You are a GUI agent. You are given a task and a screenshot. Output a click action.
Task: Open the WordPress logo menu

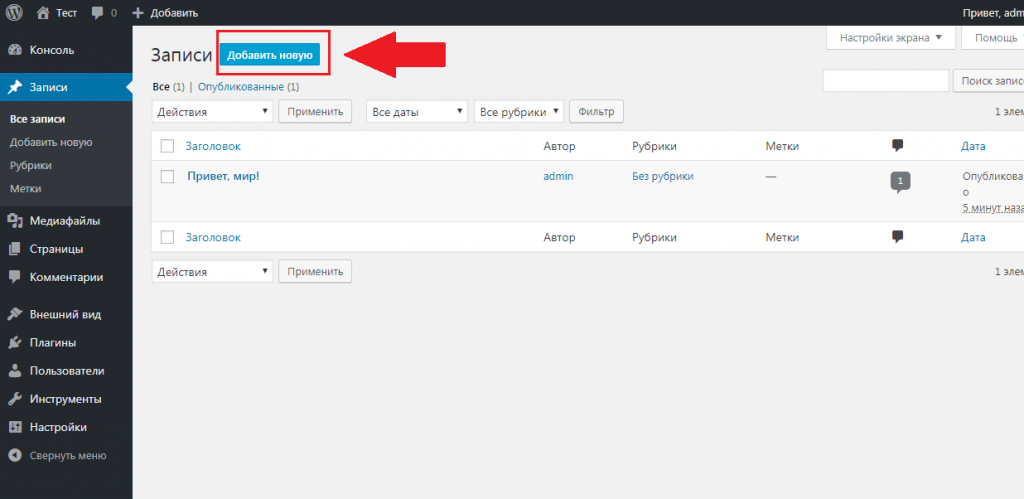[14, 12]
